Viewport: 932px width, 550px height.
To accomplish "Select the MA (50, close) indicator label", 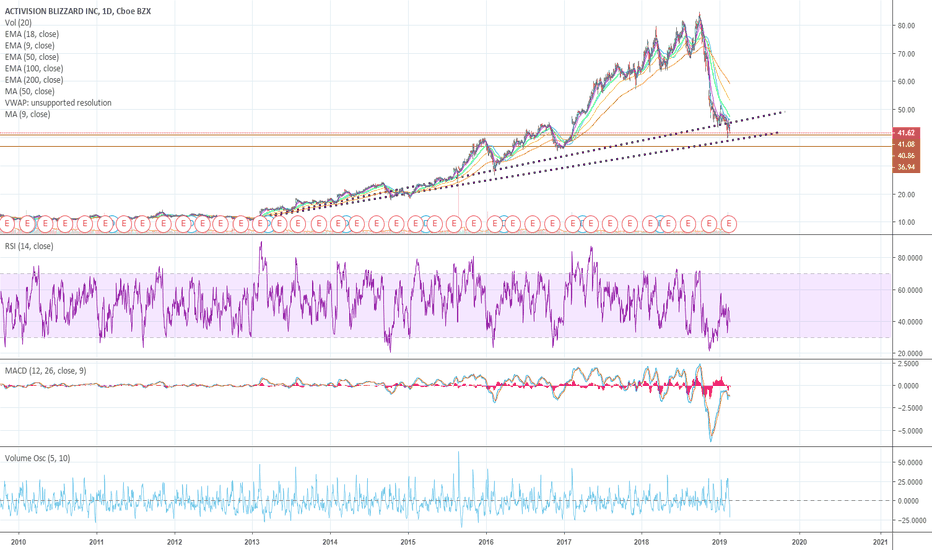I will pyautogui.click(x=30, y=91).
